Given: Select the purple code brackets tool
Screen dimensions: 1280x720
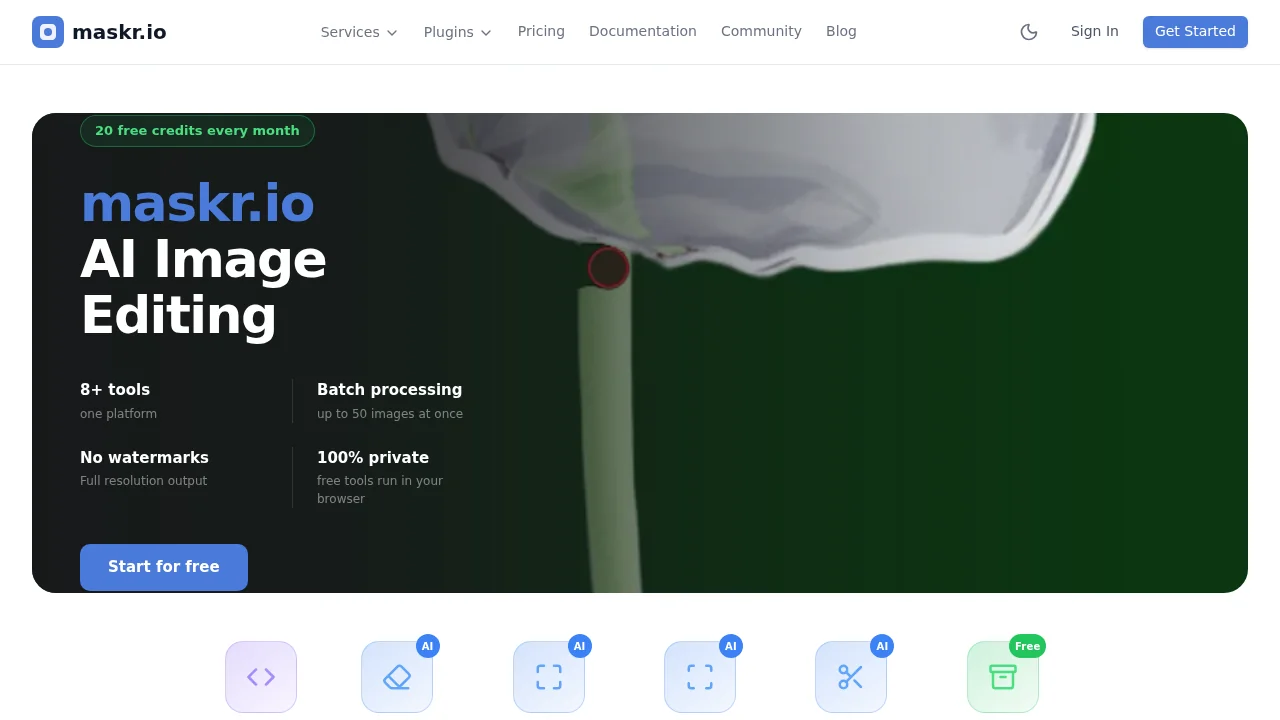Looking at the screenshot, I should tap(261, 677).
